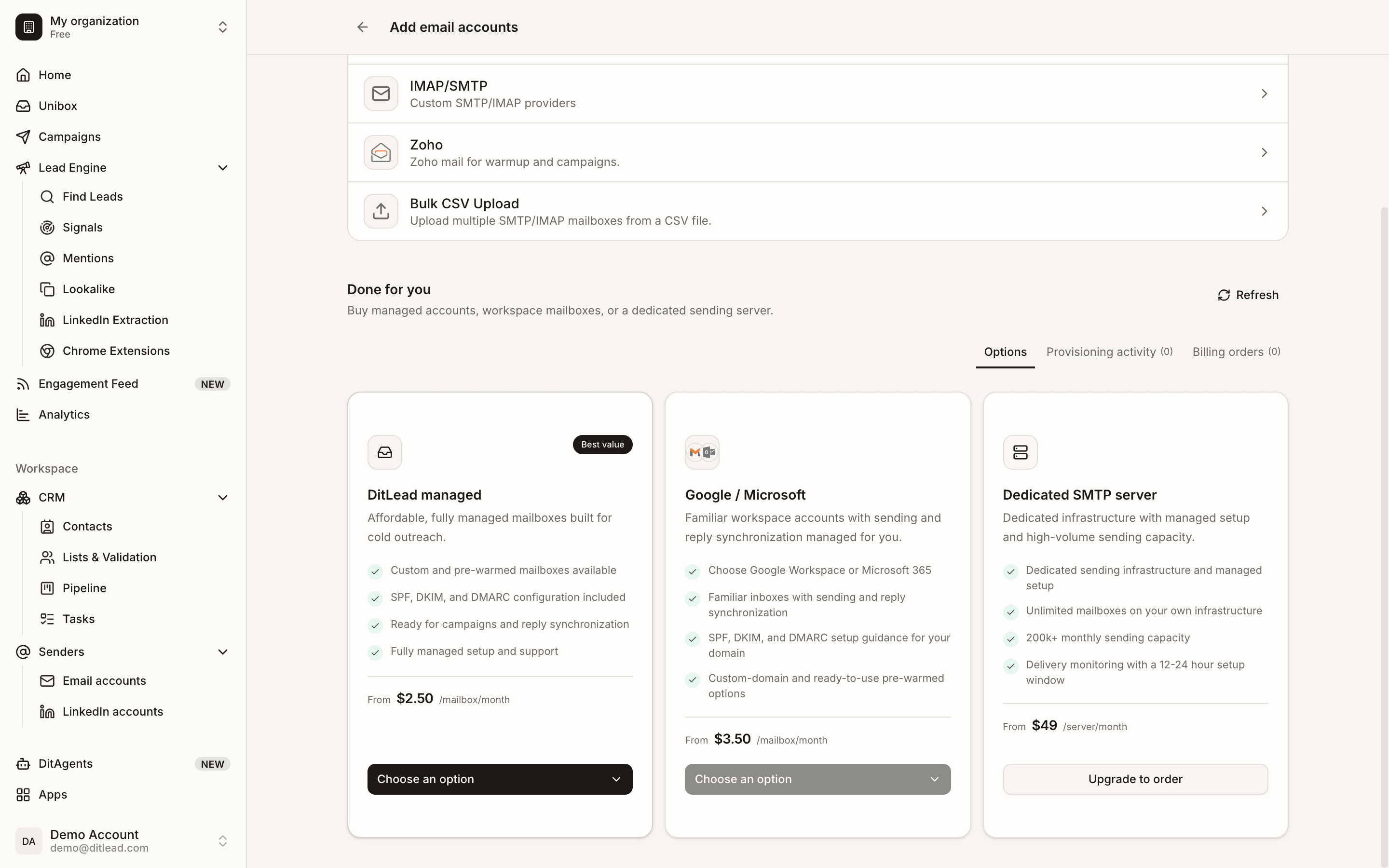Open DitLead managed Choose an option dropdown
This screenshot has height=868, width=1389.
coord(500,779)
